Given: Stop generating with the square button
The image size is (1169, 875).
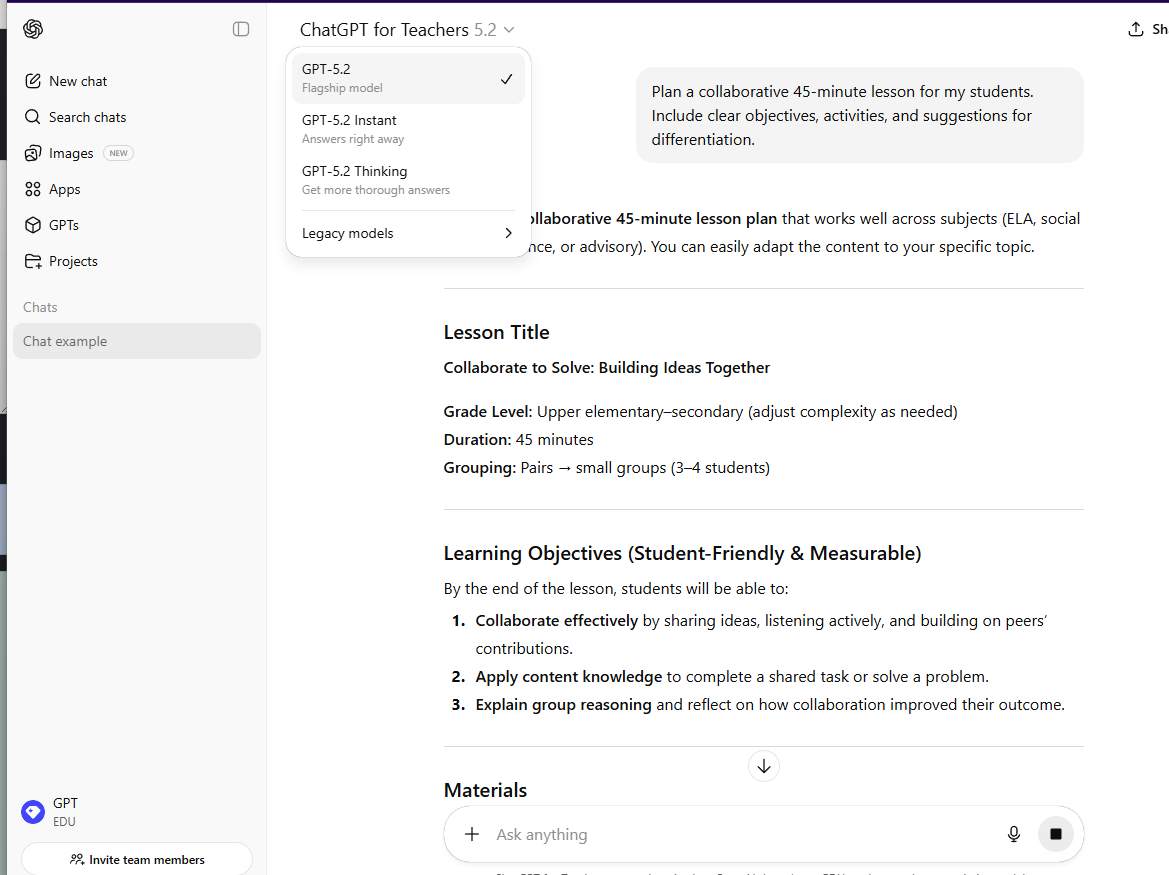Looking at the screenshot, I should click(x=1055, y=834).
